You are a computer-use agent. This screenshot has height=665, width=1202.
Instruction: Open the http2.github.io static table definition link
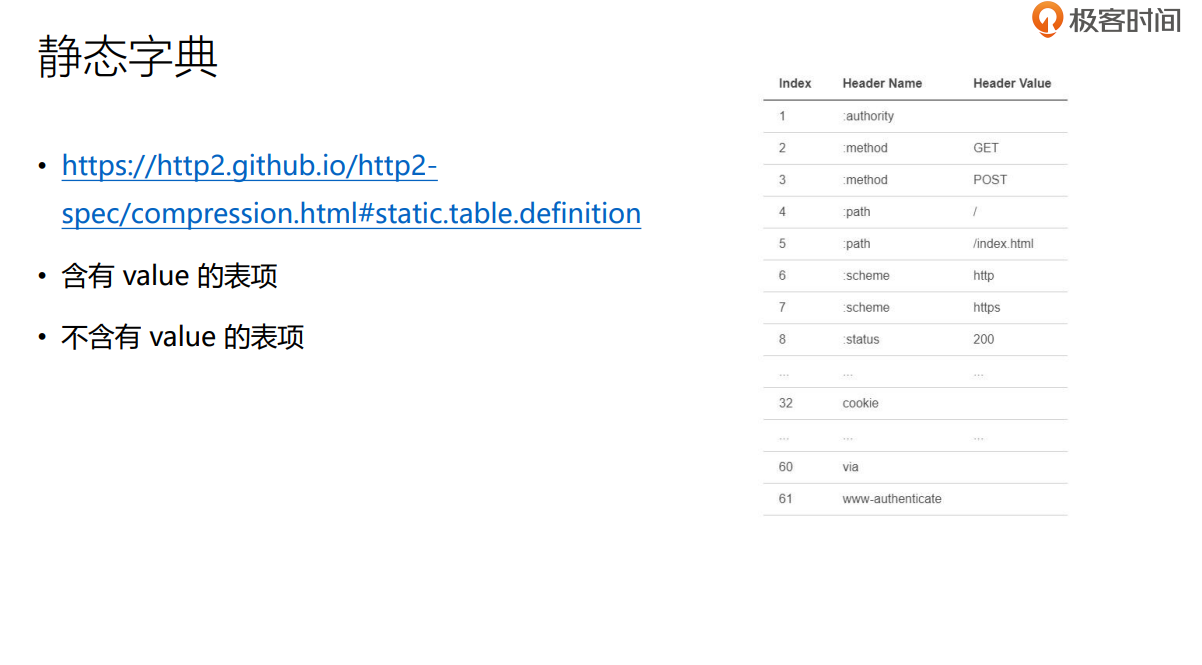[350, 189]
